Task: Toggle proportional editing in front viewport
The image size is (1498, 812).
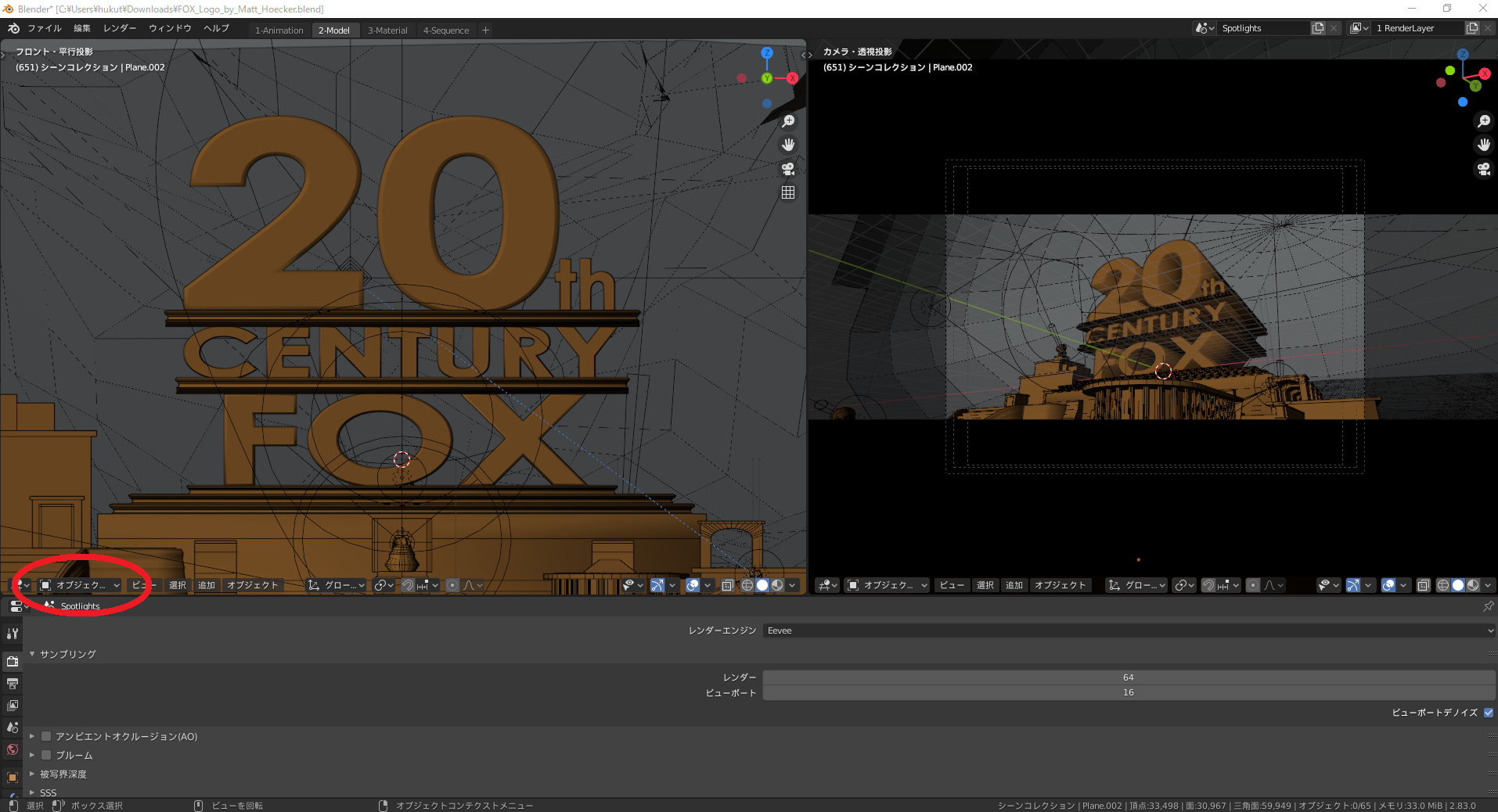Action: click(452, 585)
